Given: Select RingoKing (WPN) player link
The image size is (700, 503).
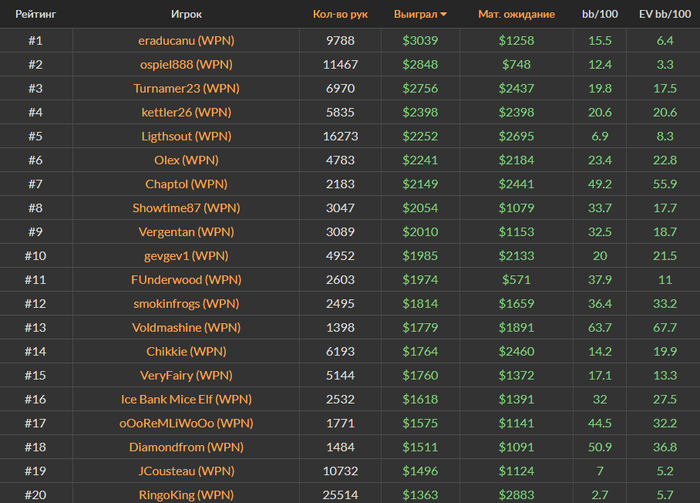Looking at the screenshot, I should click(x=185, y=494).
